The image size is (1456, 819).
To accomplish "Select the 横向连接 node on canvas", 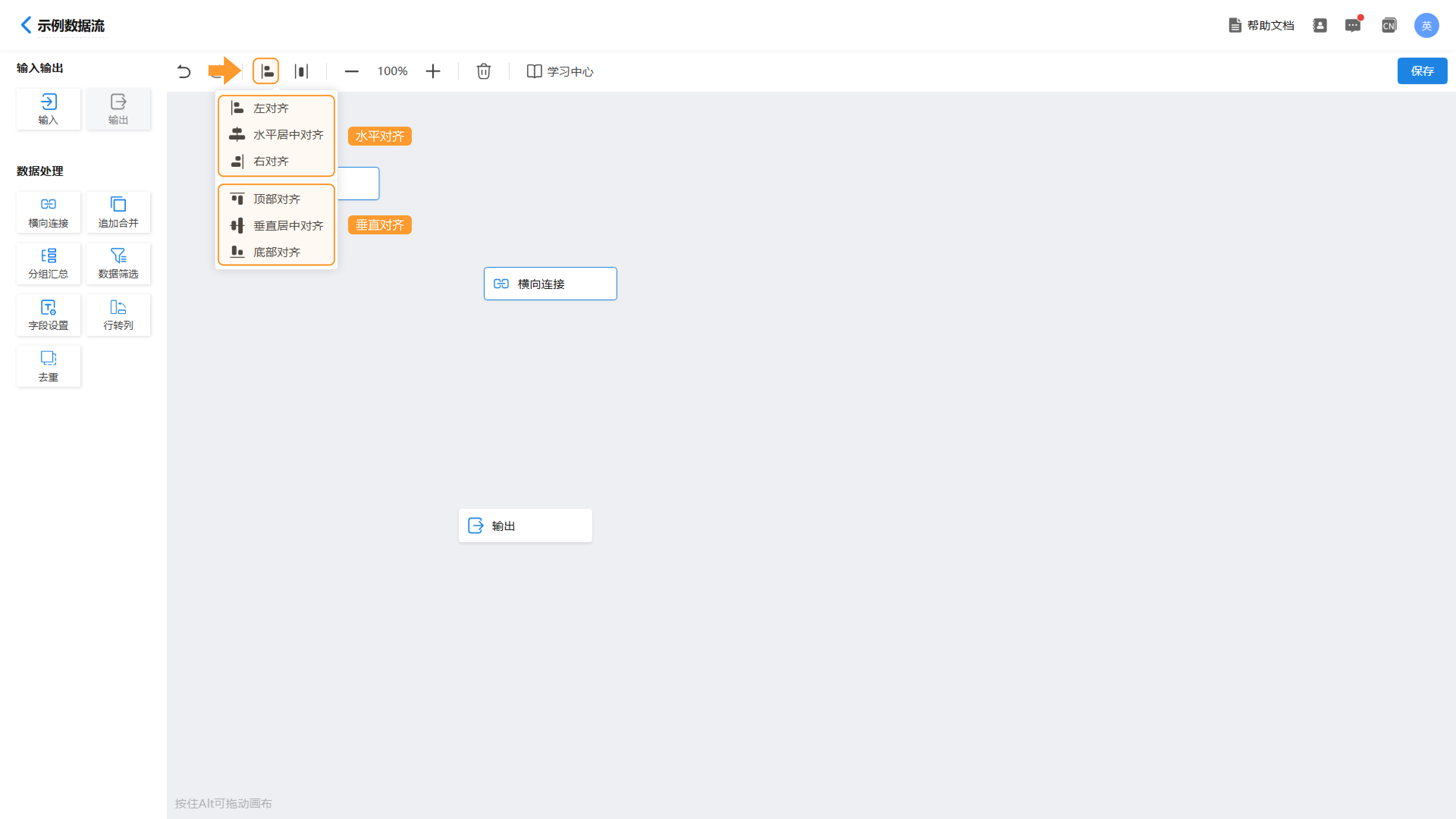I will 550,284.
